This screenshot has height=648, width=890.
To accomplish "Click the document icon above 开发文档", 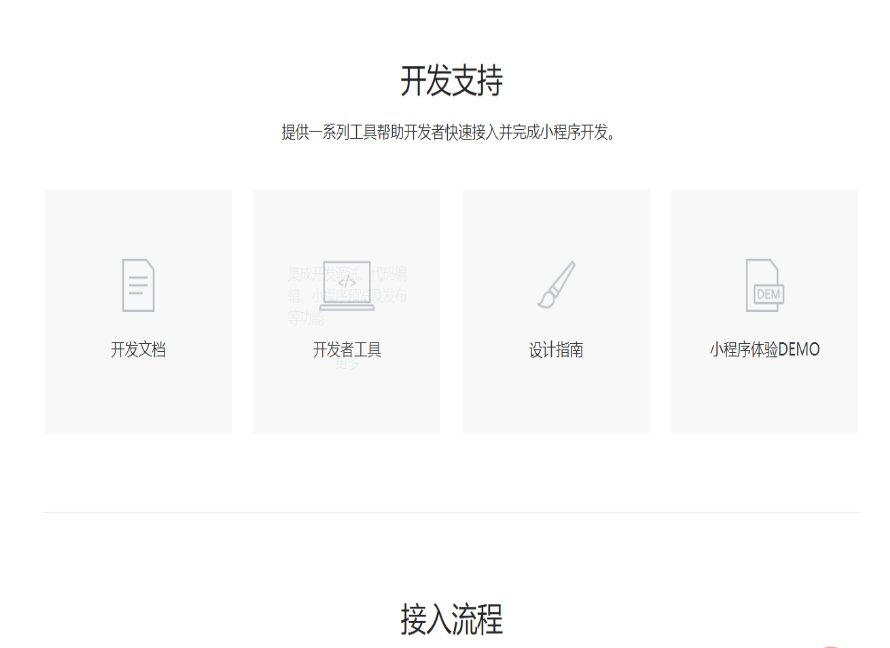I will click(x=138, y=285).
